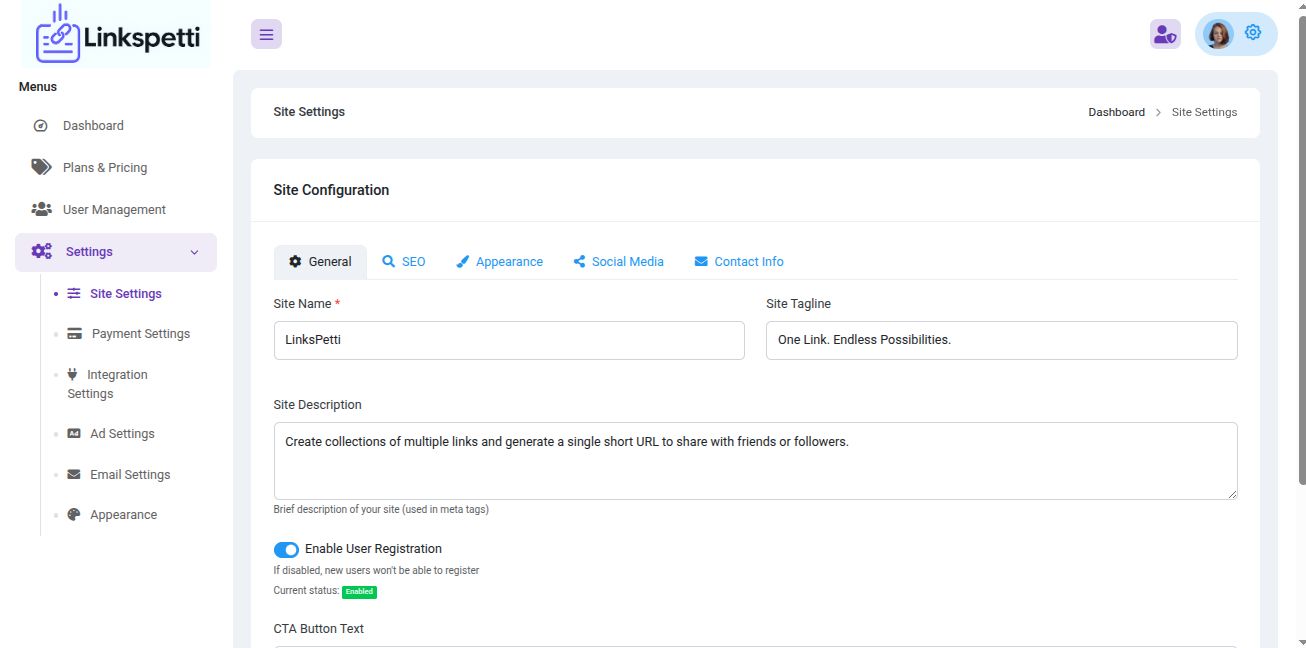Click the Appearance palette icon in sidebar
Viewport: 1306px width, 648px height.
[74, 515]
